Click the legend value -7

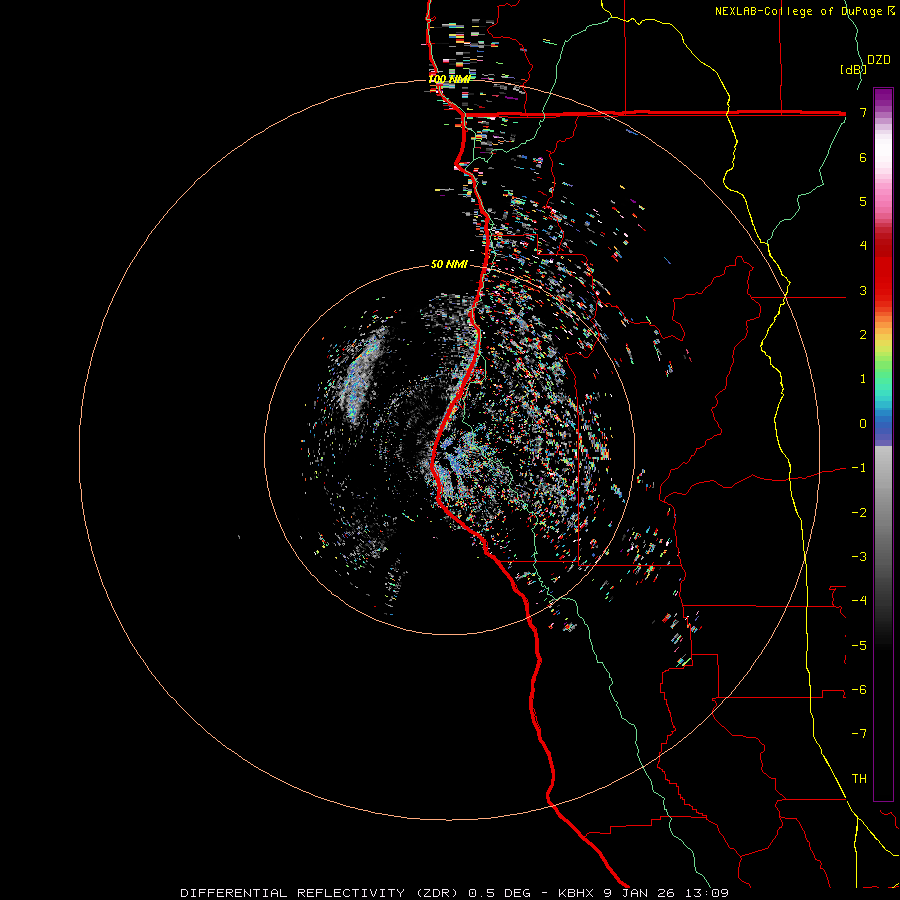click(x=859, y=734)
